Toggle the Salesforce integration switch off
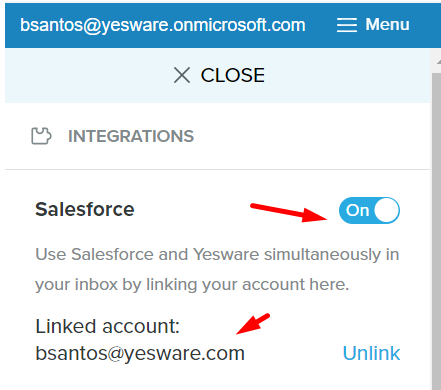This screenshot has width=441, height=390. click(369, 210)
